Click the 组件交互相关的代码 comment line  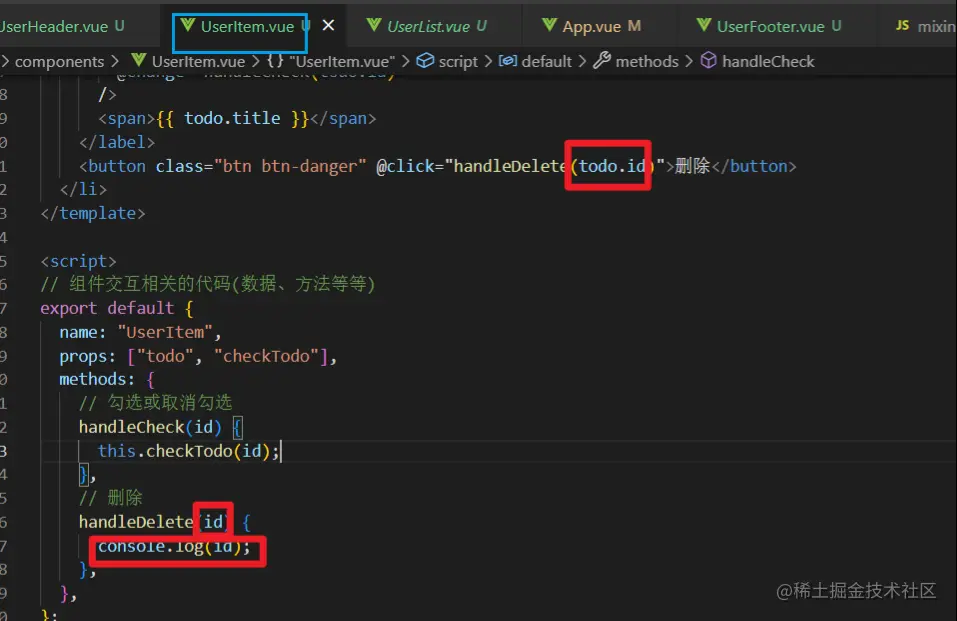click(208, 284)
